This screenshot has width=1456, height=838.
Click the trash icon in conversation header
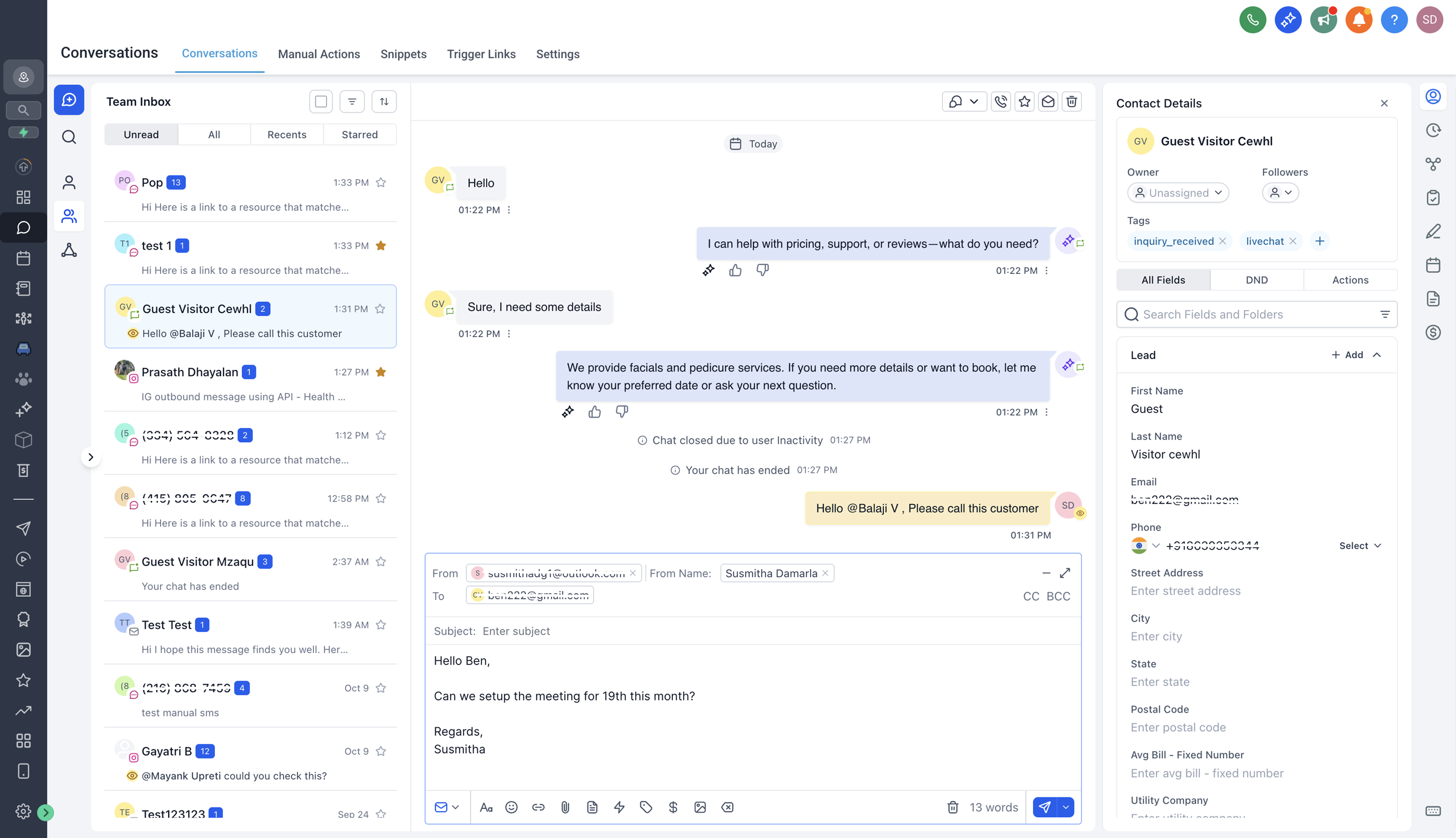click(1071, 102)
